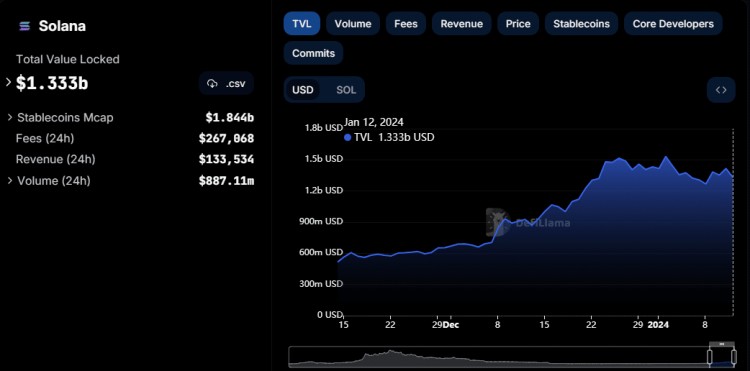The image size is (750, 371).
Task: Expand the Total Value Locked breakdown chevron
Action: [x=8, y=83]
